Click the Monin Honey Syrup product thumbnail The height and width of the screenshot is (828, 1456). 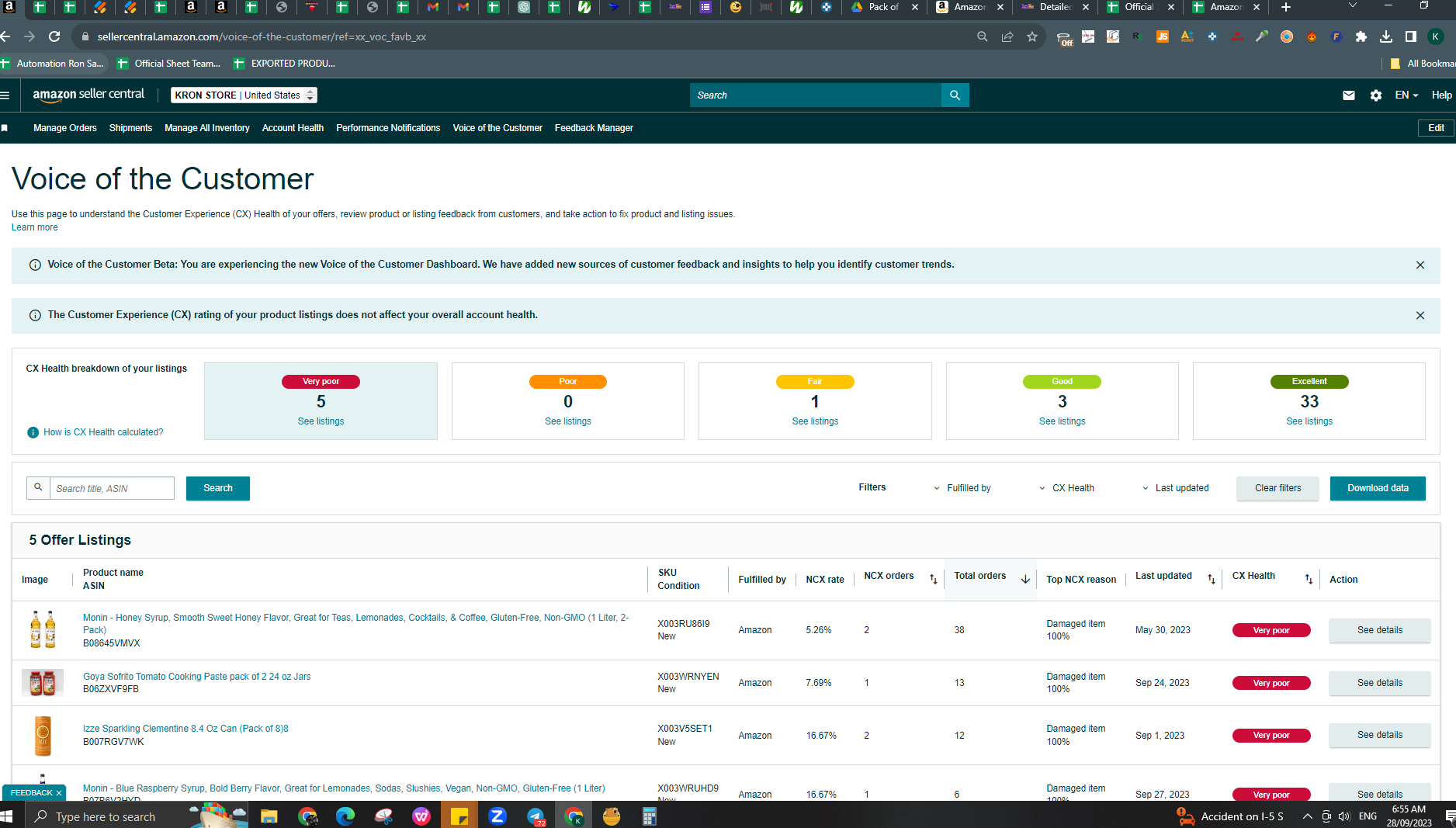[x=43, y=629]
